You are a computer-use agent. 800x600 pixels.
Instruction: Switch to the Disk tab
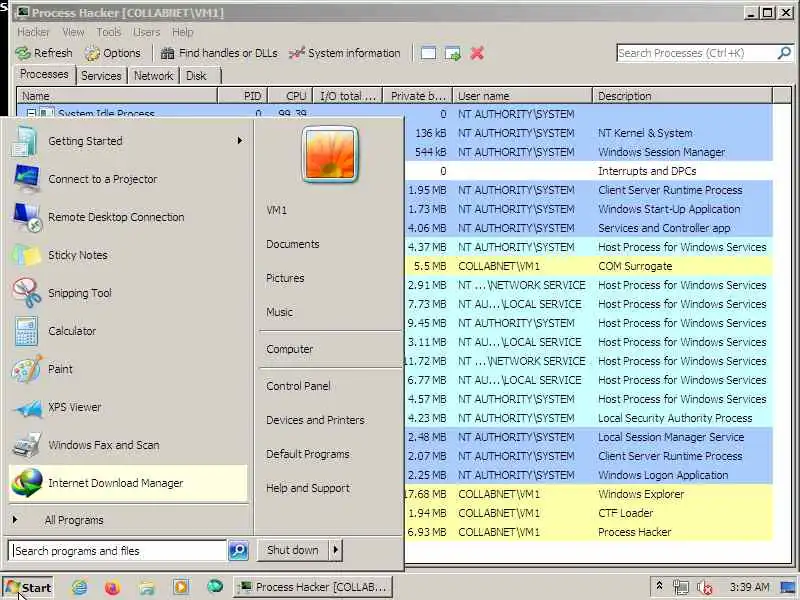pyautogui.click(x=196, y=76)
